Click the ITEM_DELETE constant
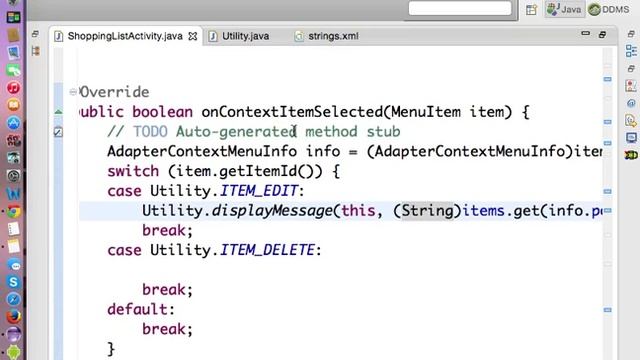640x360 pixels. (268, 250)
